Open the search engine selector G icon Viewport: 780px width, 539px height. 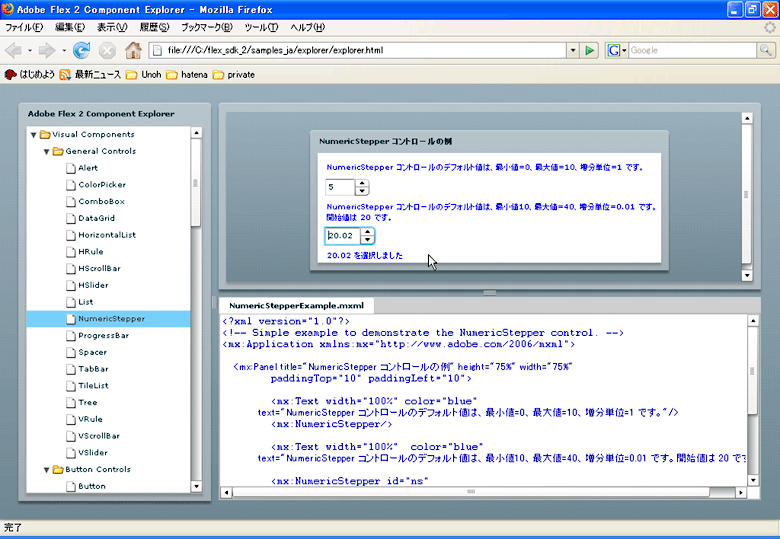click(x=616, y=50)
